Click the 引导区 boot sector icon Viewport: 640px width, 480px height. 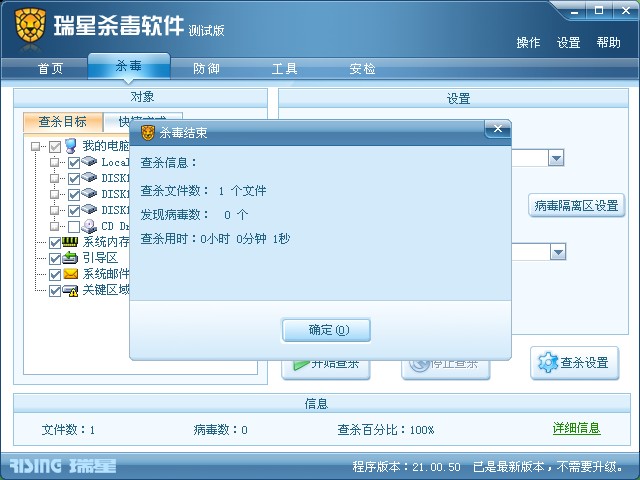(70, 258)
